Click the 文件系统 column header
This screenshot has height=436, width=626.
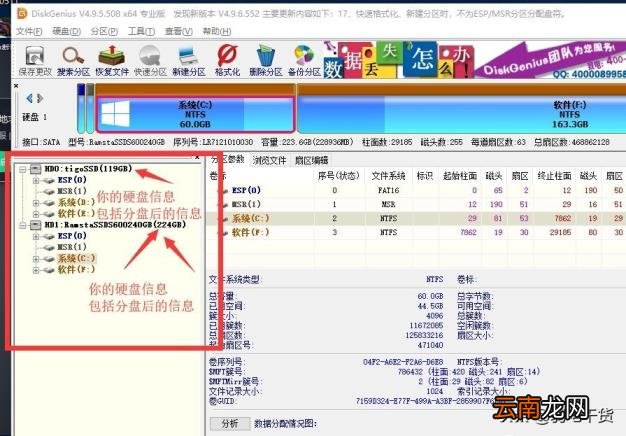coord(388,176)
